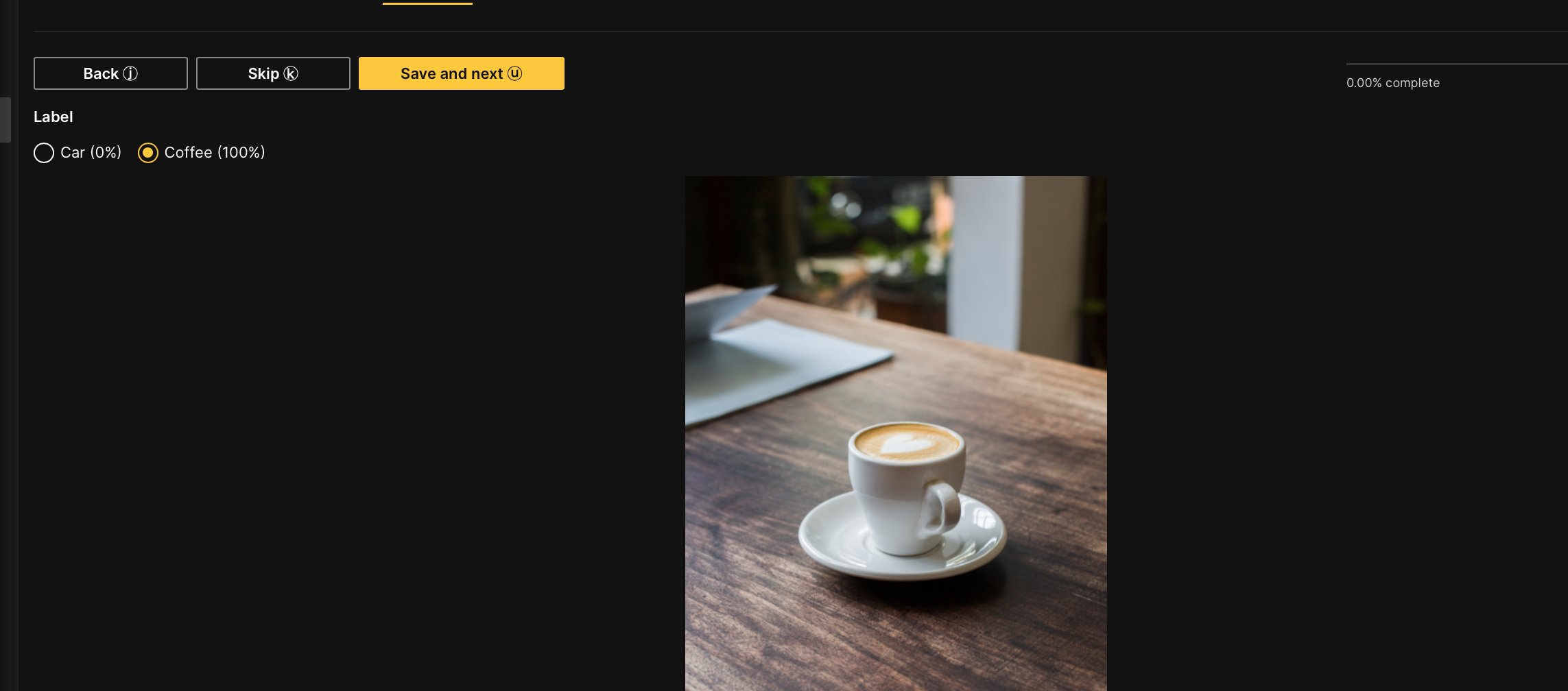Click the circled k shortcut icon
The image size is (1568, 691).
click(291, 73)
